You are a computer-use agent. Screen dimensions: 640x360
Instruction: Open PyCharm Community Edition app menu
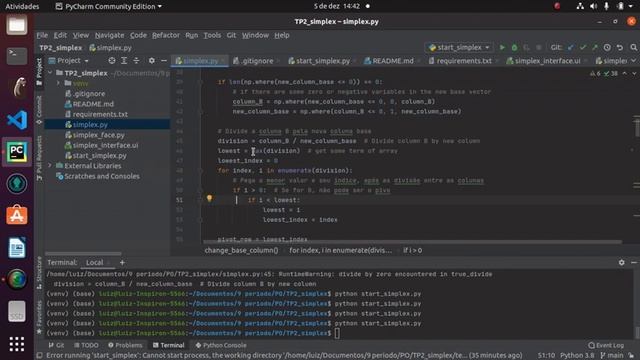109,7
